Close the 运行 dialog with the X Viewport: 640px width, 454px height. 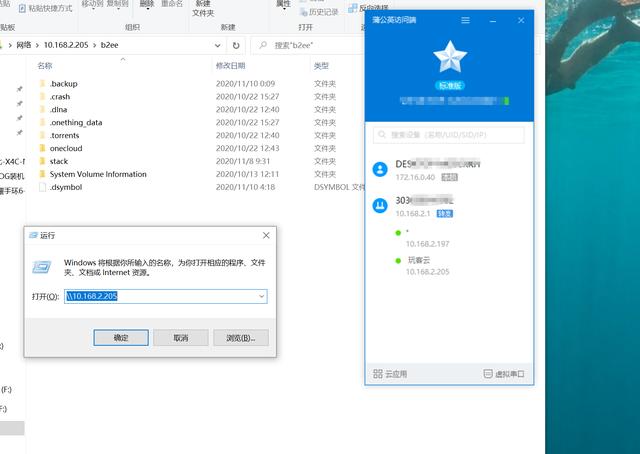[x=266, y=235]
